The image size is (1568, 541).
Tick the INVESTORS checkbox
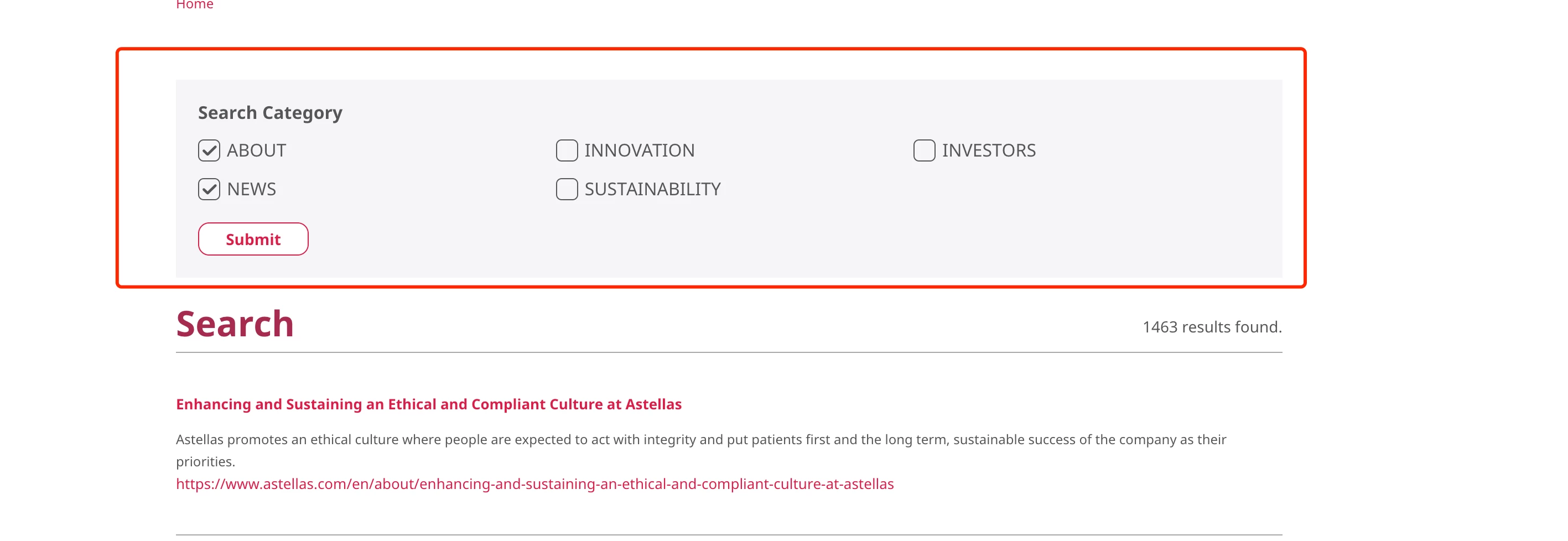tap(923, 150)
